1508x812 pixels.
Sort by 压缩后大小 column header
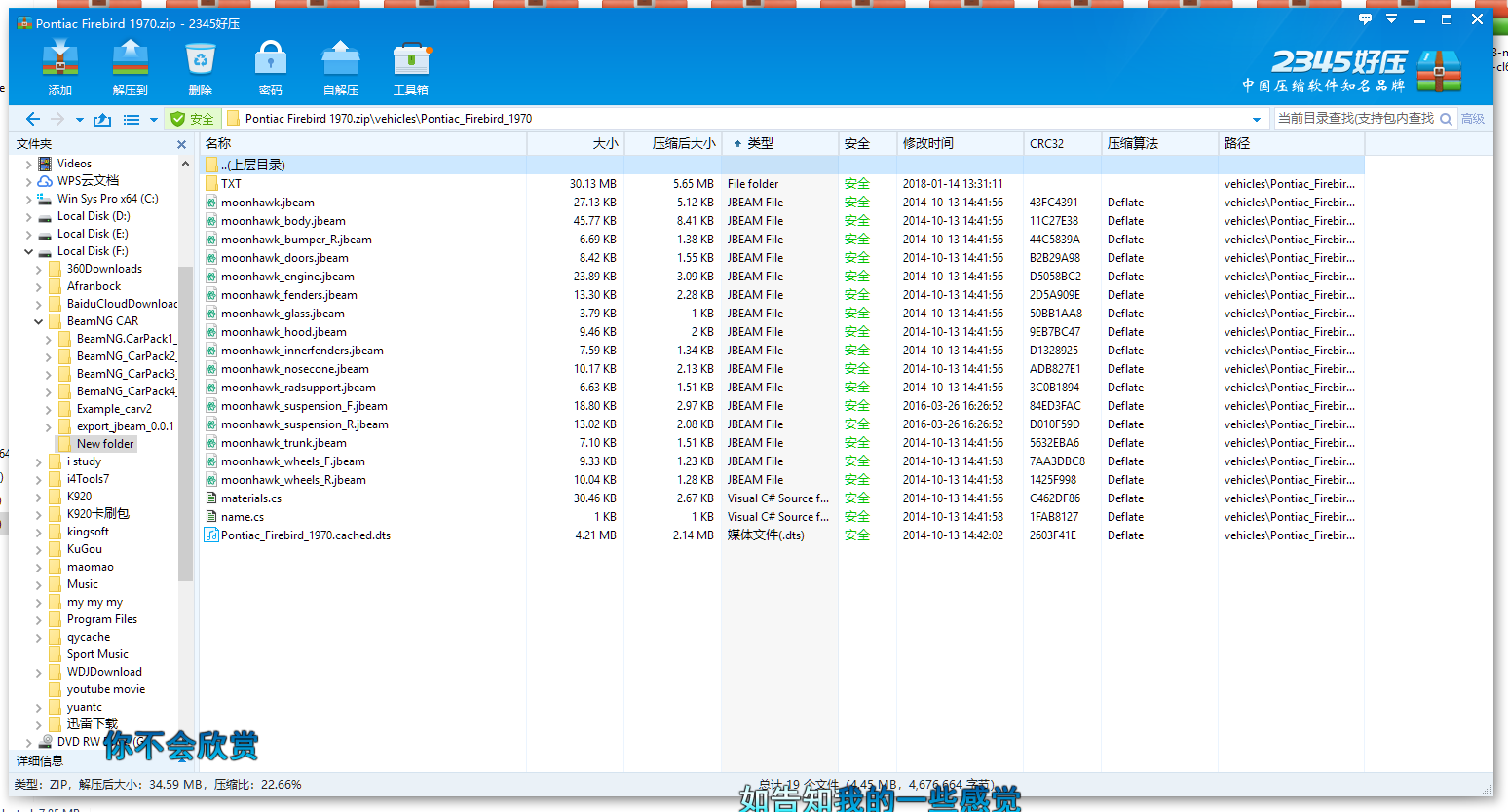pyautogui.click(x=673, y=143)
